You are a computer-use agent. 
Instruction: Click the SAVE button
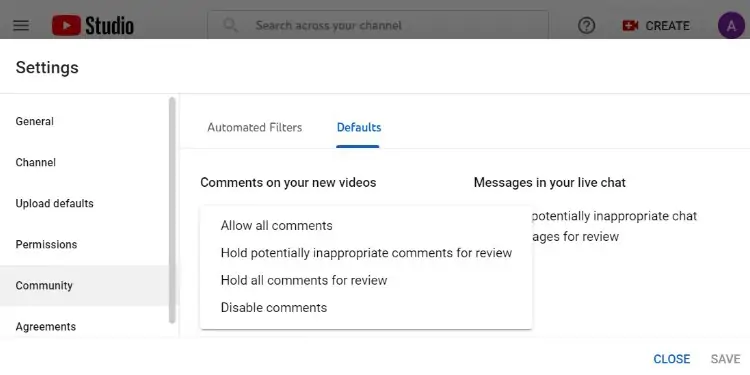726,359
